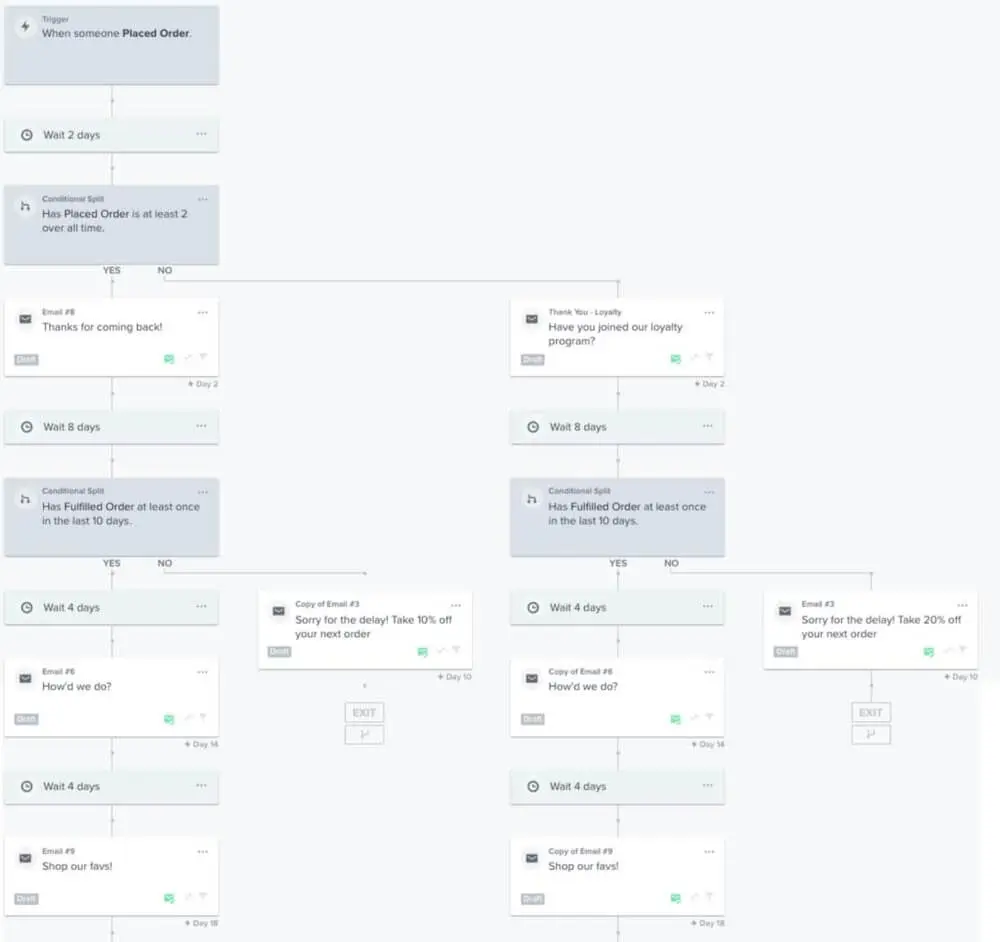Viewport: 1000px width, 942px height.
Task: Select Copy of Email #9 Shop our favs card
Action: point(617,877)
